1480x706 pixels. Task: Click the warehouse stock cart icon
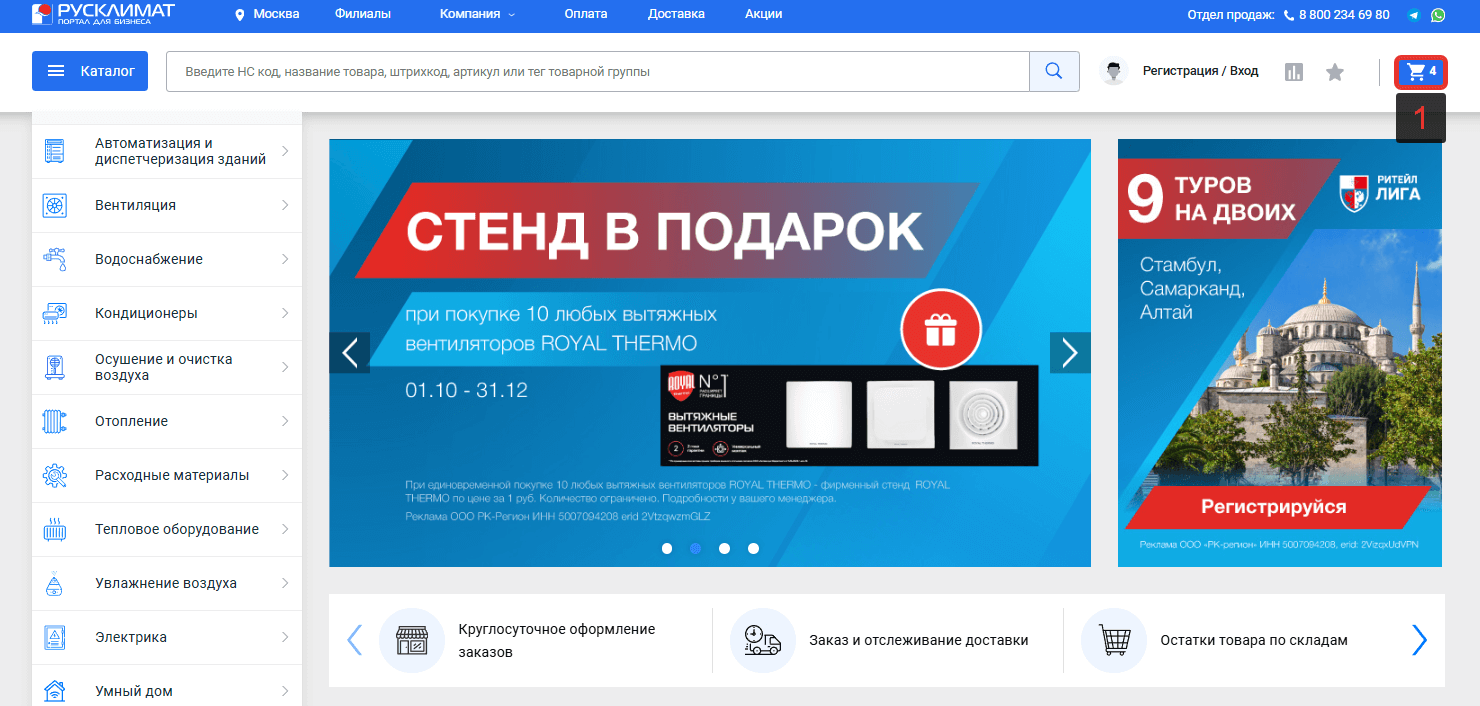pos(1114,640)
